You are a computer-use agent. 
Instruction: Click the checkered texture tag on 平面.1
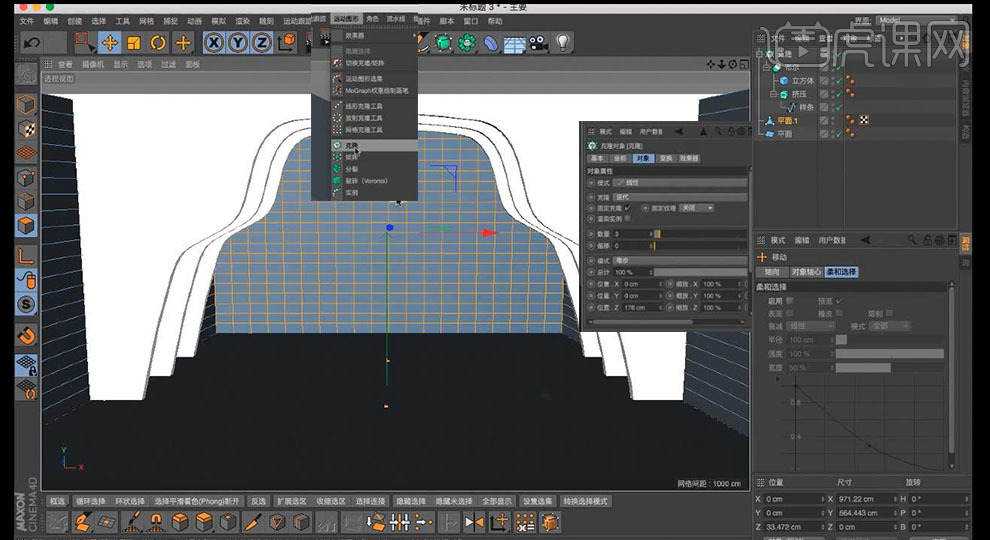pos(863,121)
